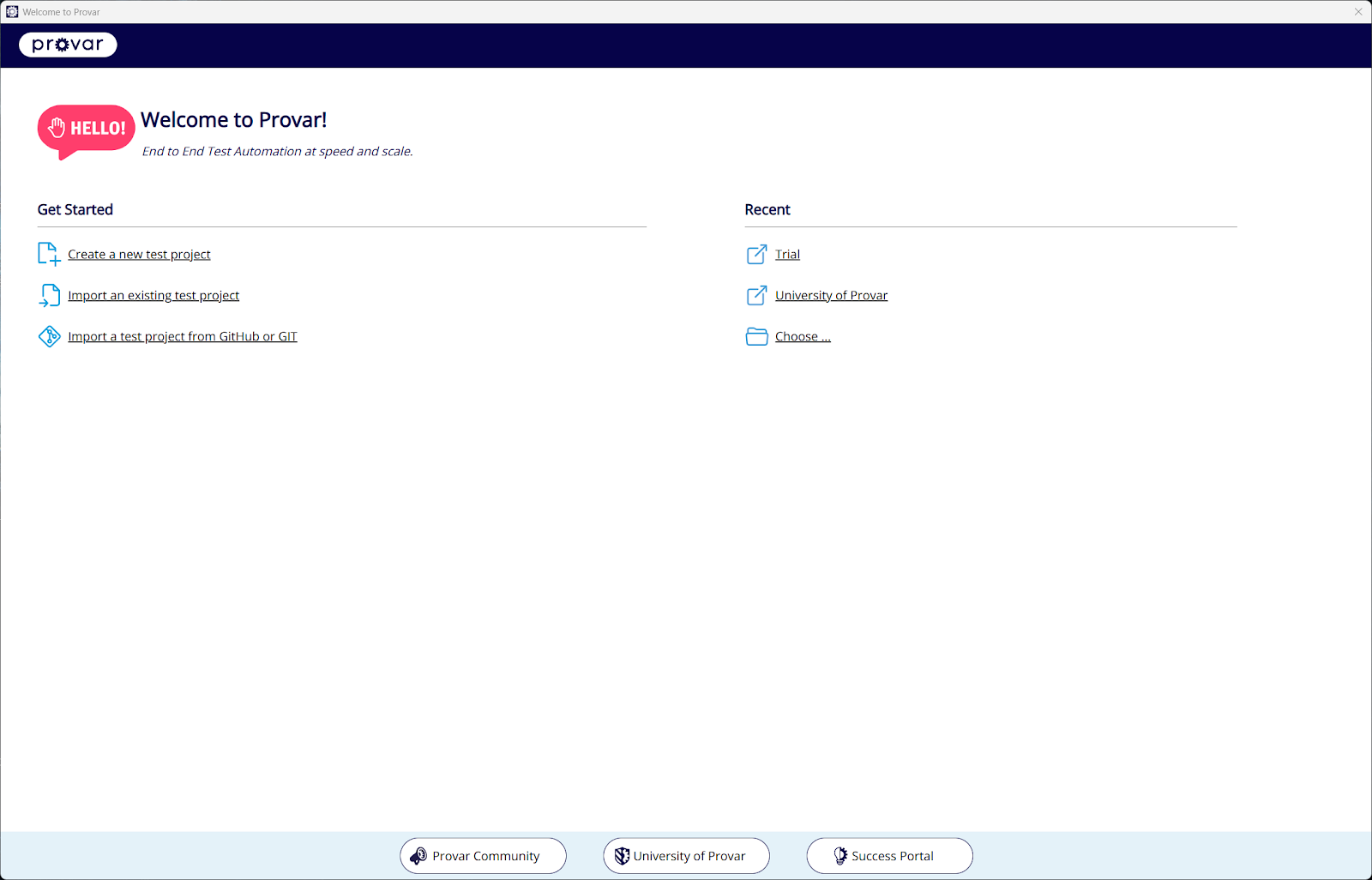Click the Git diamond icon beside Import from GitHub
The height and width of the screenshot is (880, 1372).
click(x=49, y=336)
